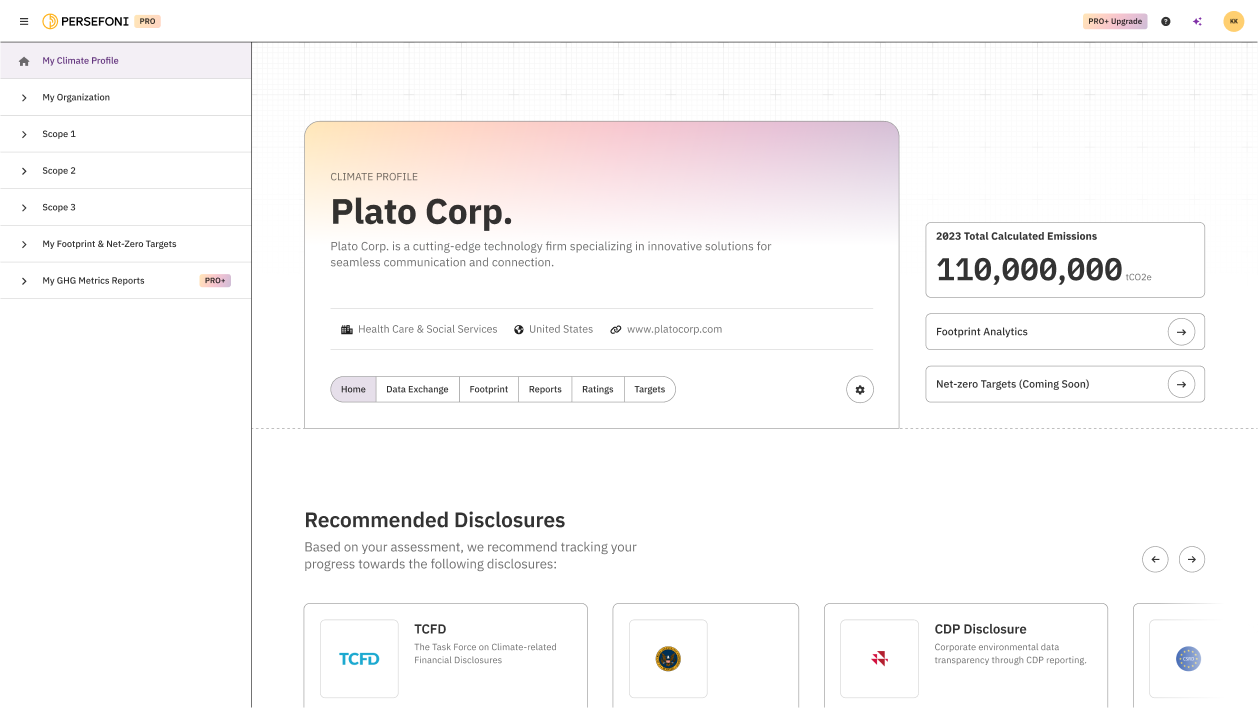Open the hamburger navigation menu
Screen dimensions: 1258x708
23,20
